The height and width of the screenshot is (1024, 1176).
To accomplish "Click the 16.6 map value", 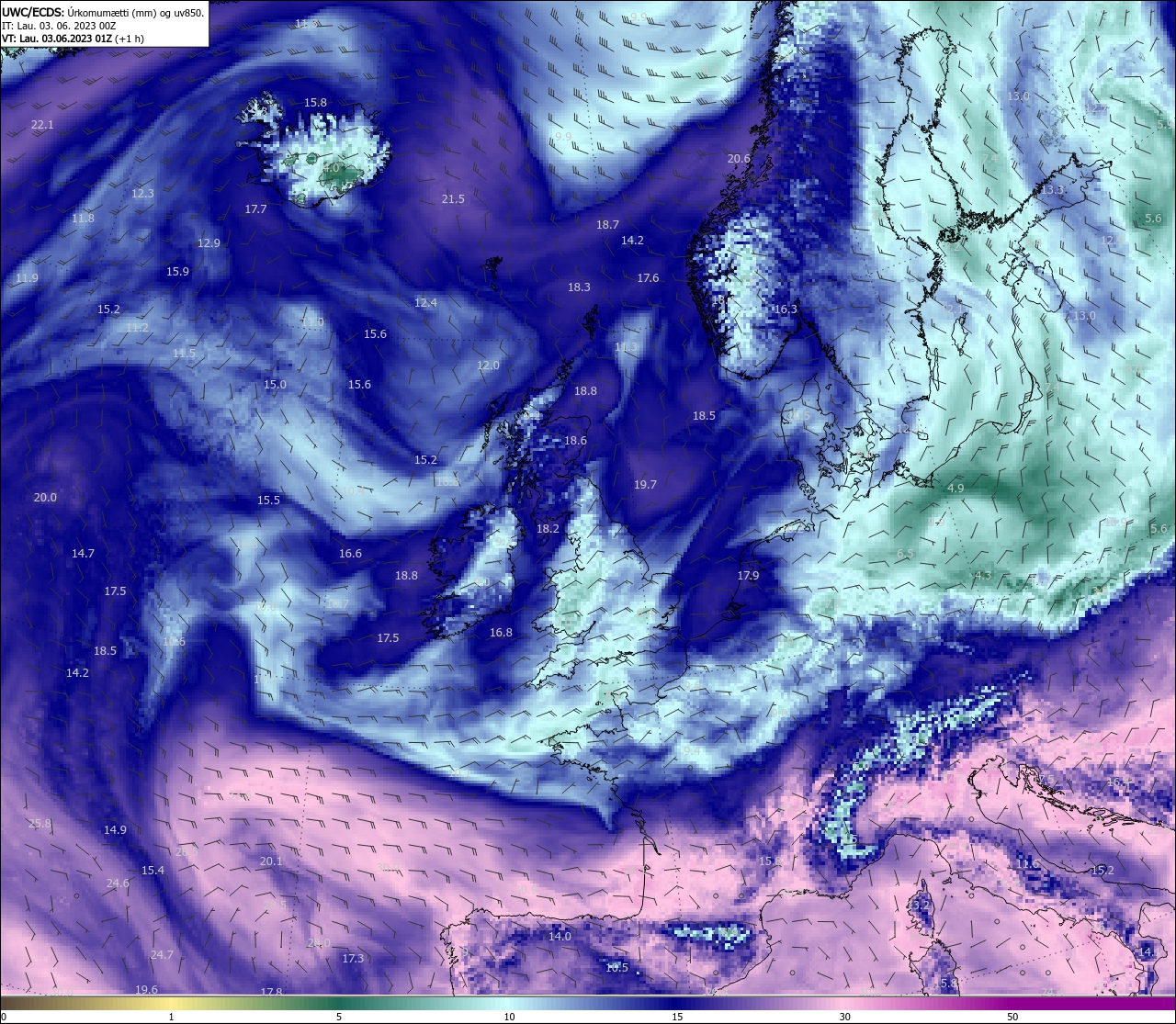I will click(x=350, y=553).
